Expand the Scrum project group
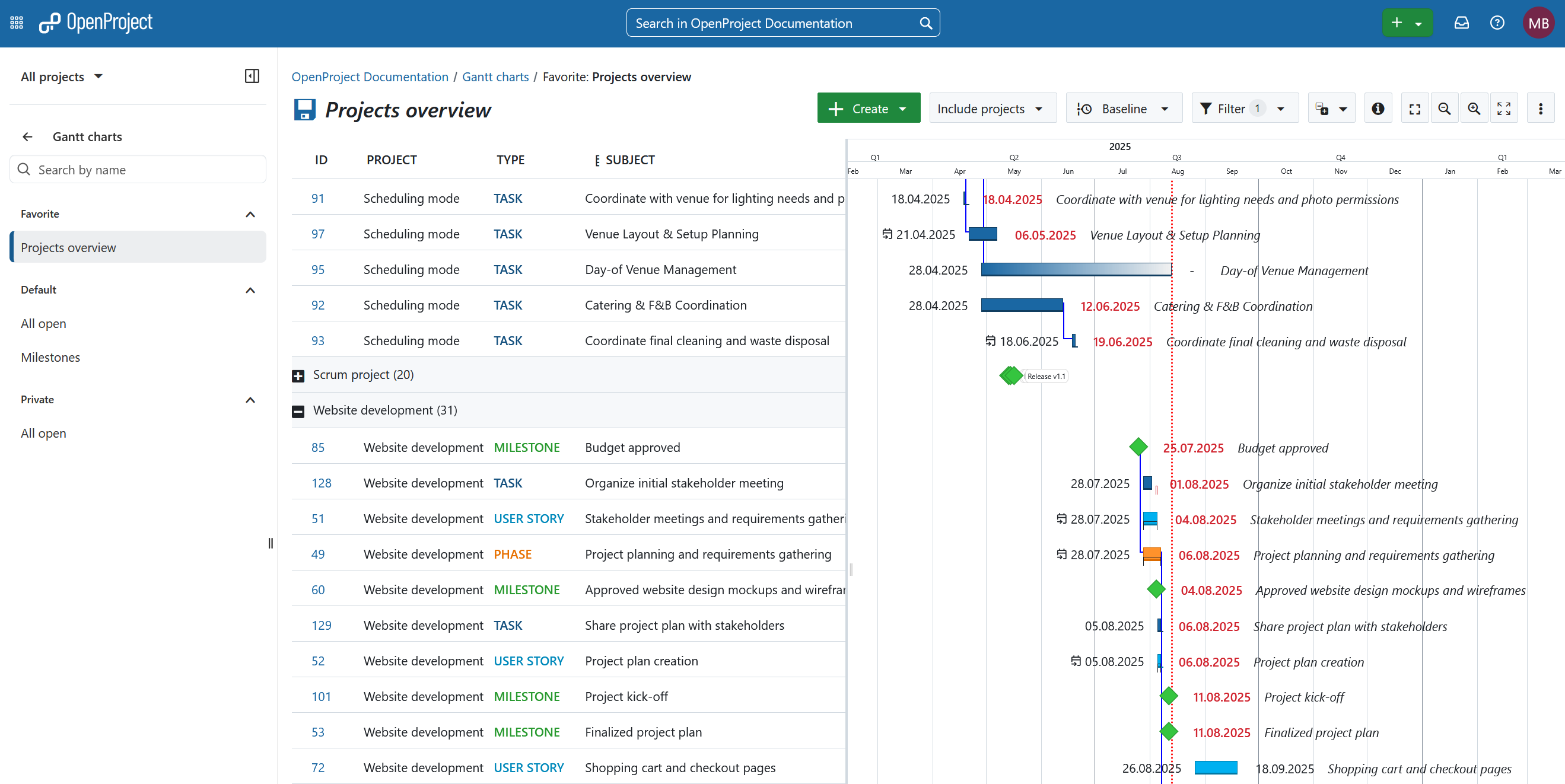The image size is (1565, 784). [x=298, y=375]
